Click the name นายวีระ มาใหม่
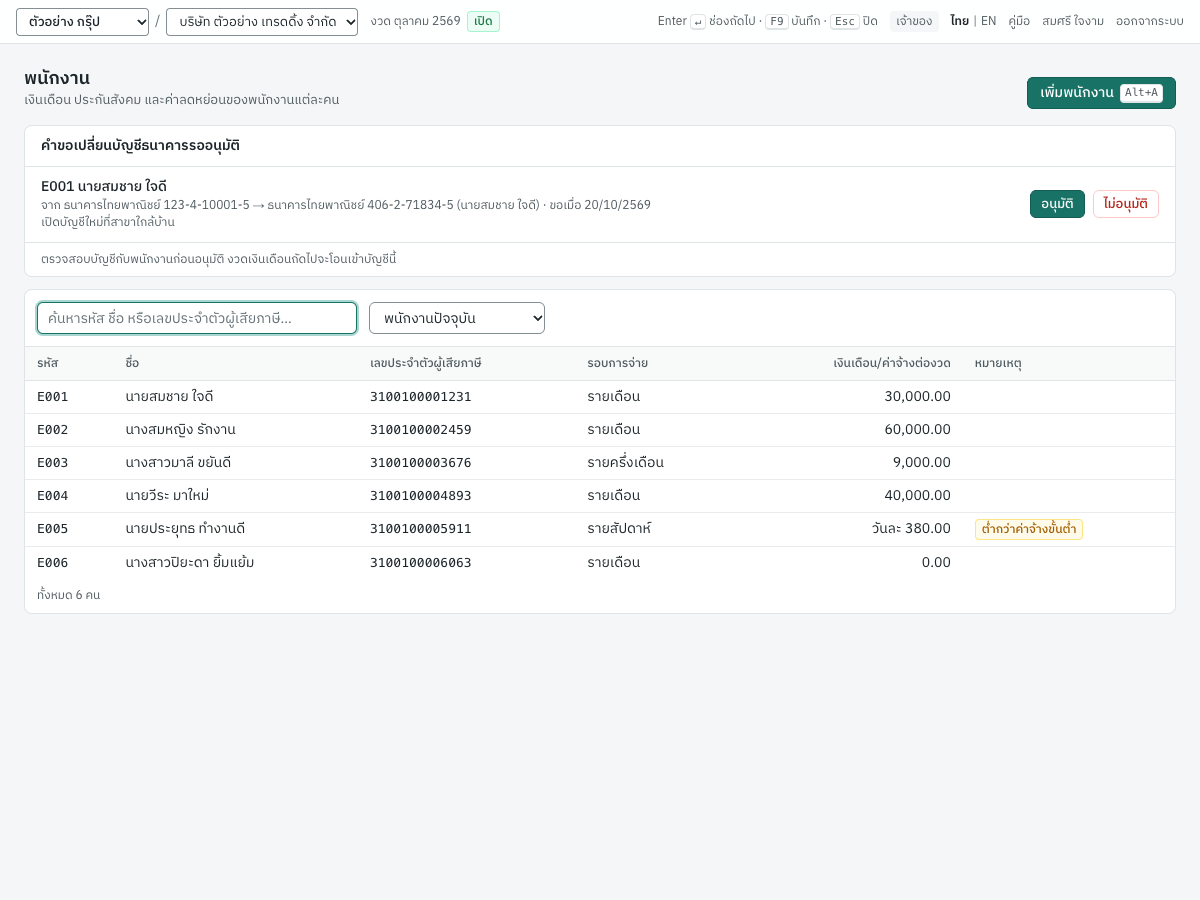 click(x=167, y=495)
